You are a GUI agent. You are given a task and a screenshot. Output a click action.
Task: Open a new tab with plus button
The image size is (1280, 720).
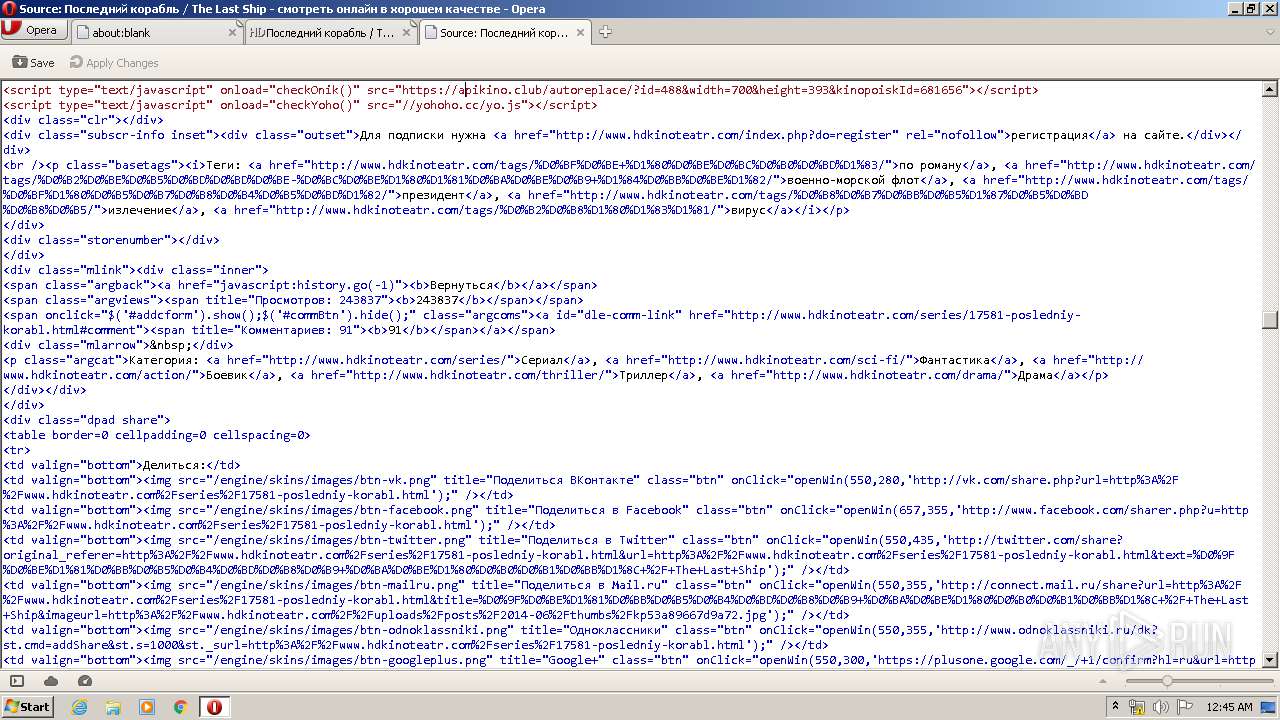(605, 32)
